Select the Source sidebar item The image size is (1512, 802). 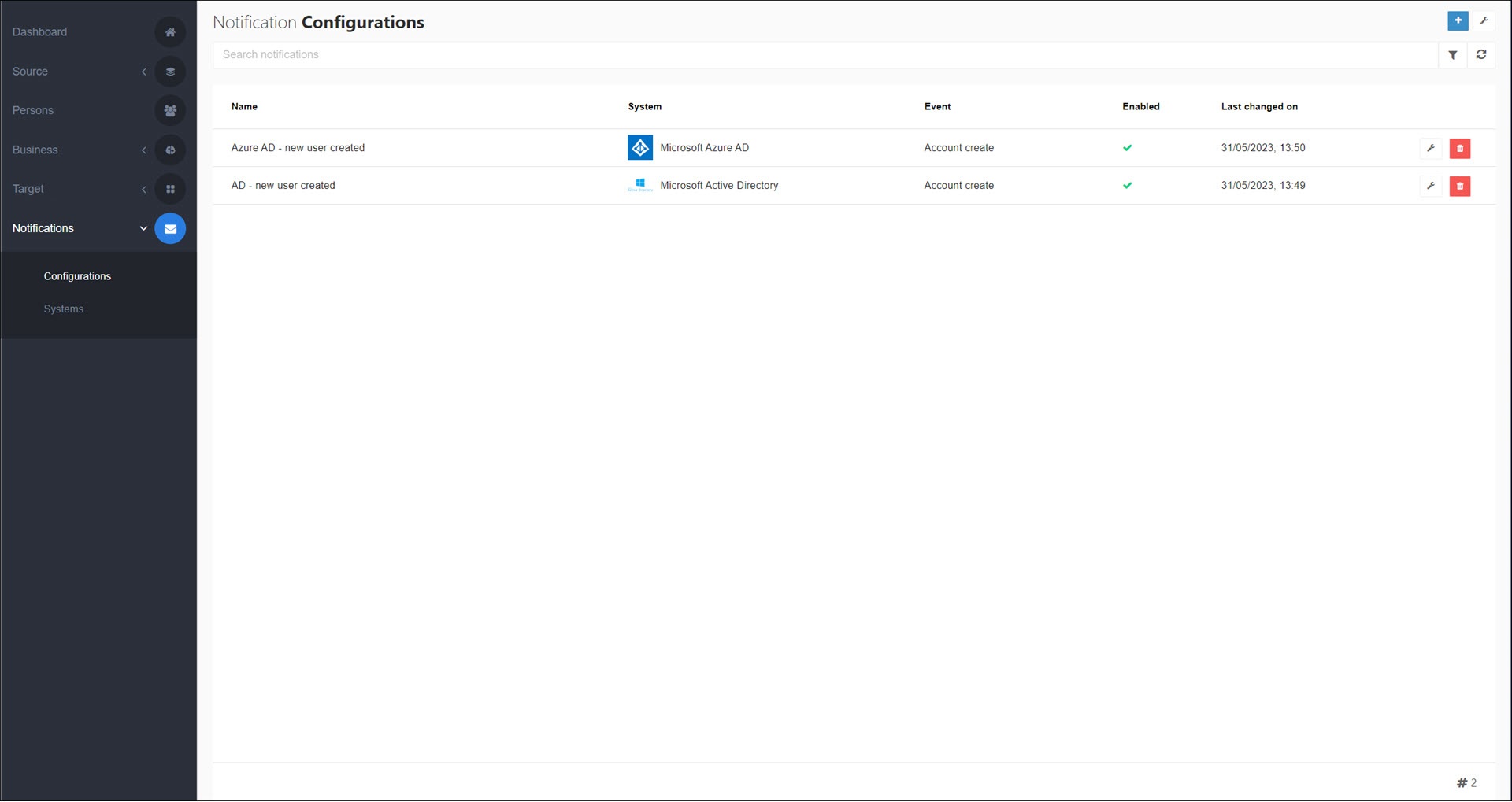30,72
